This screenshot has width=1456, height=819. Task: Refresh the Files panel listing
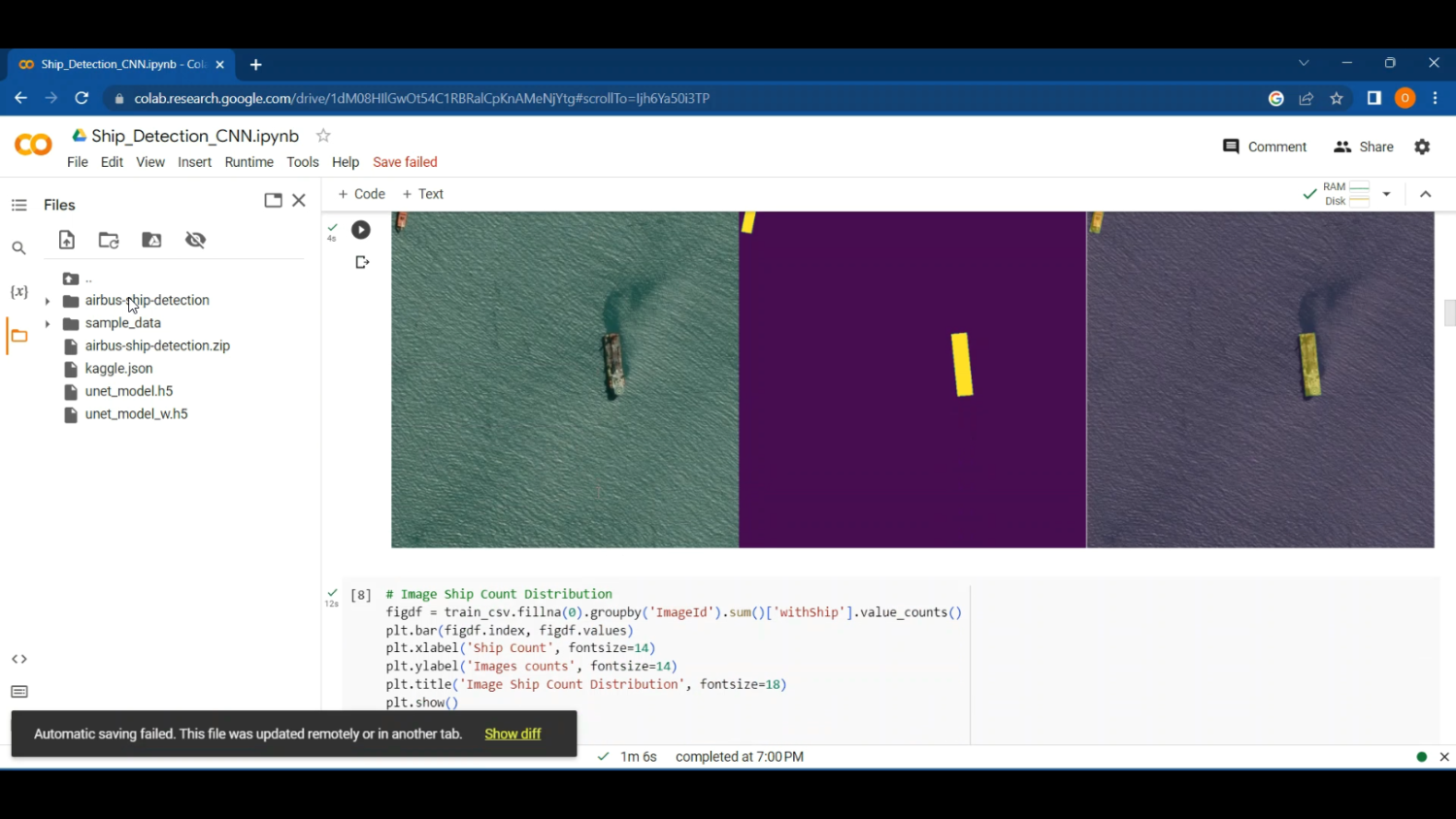point(109,240)
